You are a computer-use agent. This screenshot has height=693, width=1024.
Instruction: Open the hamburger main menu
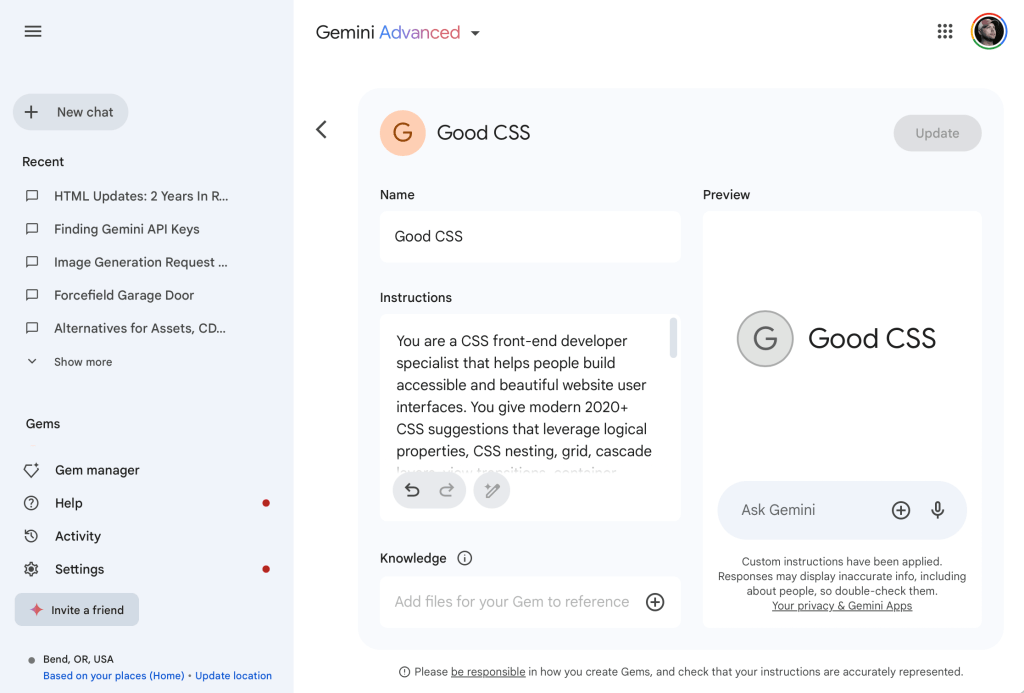pyautogui.click(x=33, y=31)
